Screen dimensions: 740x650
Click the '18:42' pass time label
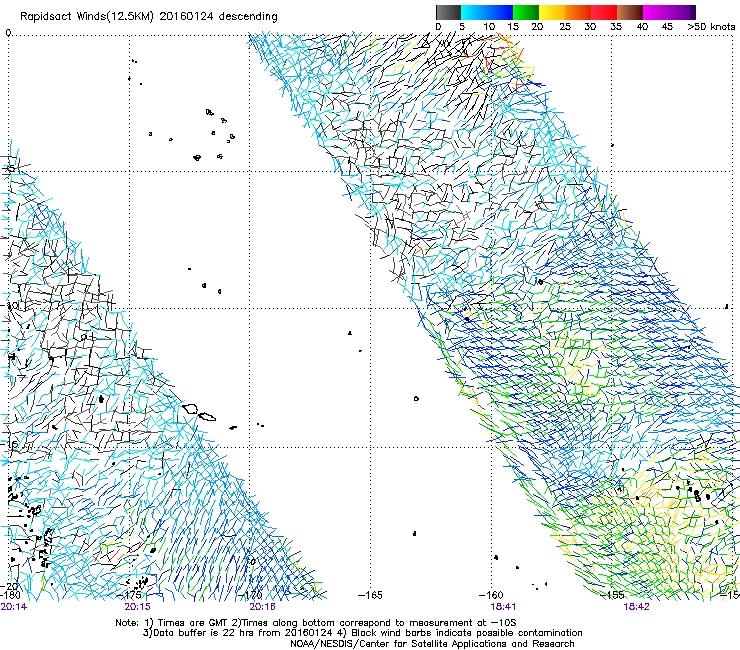(x=636, y=607)
